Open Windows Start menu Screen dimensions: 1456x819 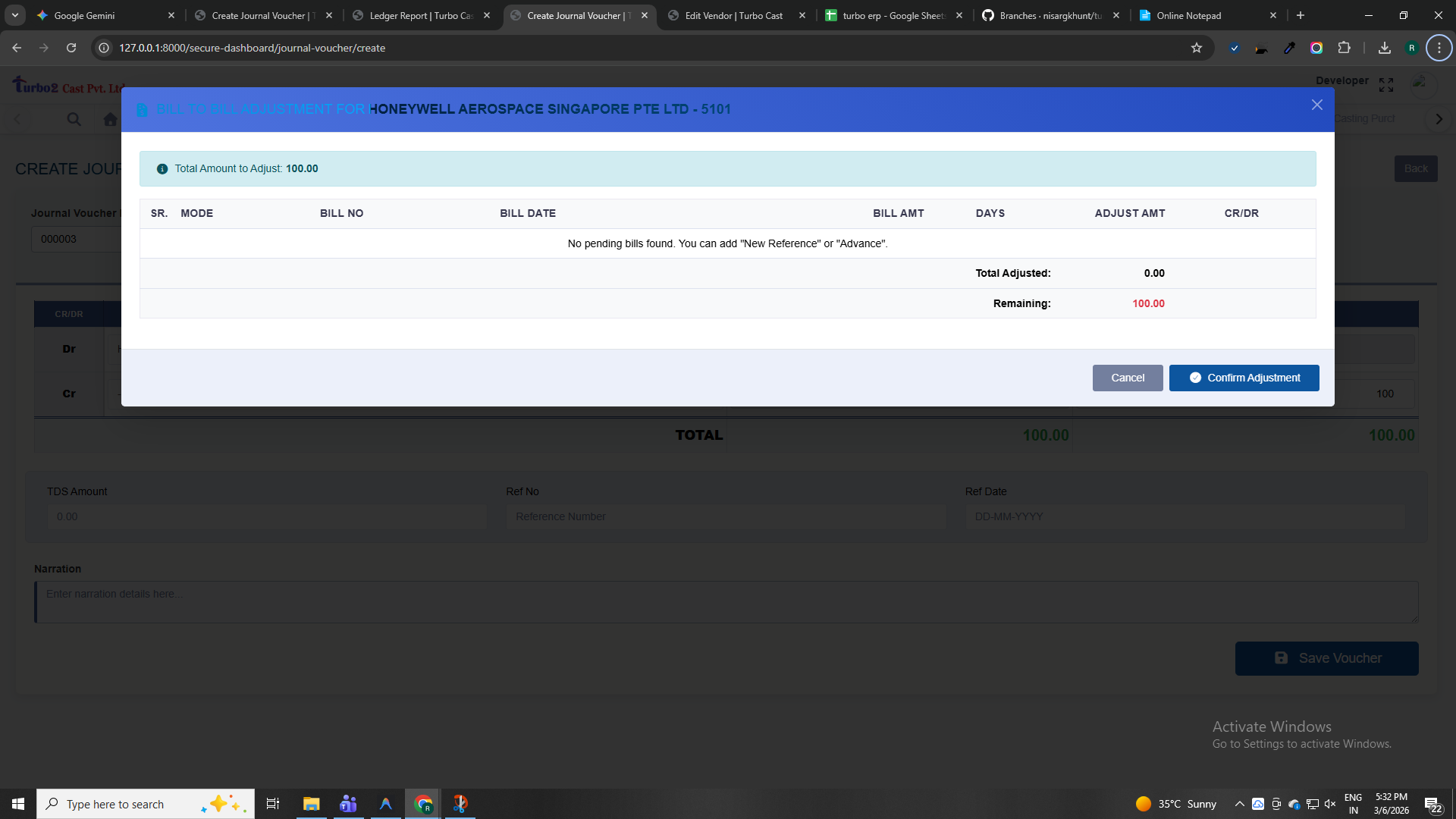point(18,804)
